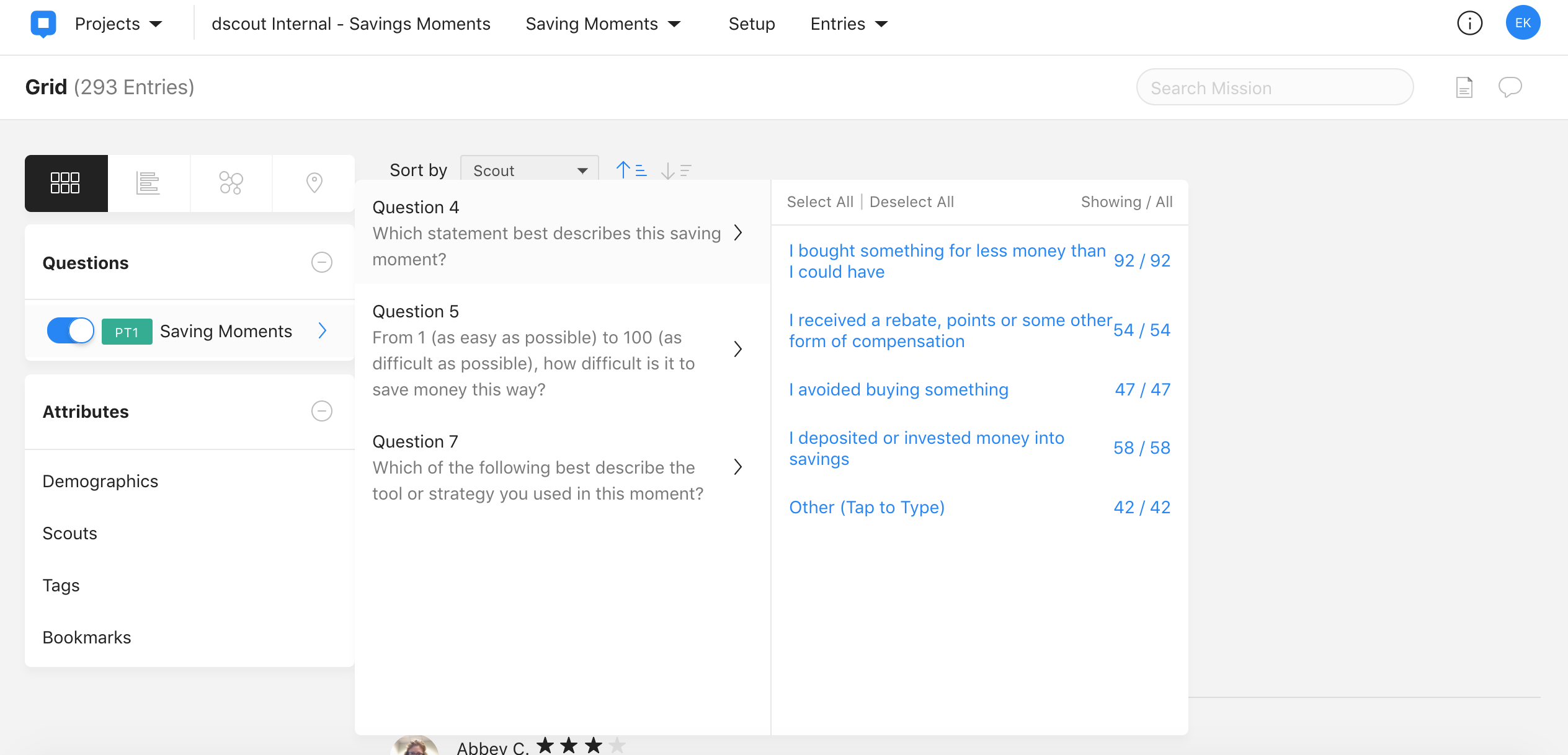Click the Question 5 description text
1568x755 pixels.
tap(533, 363)
